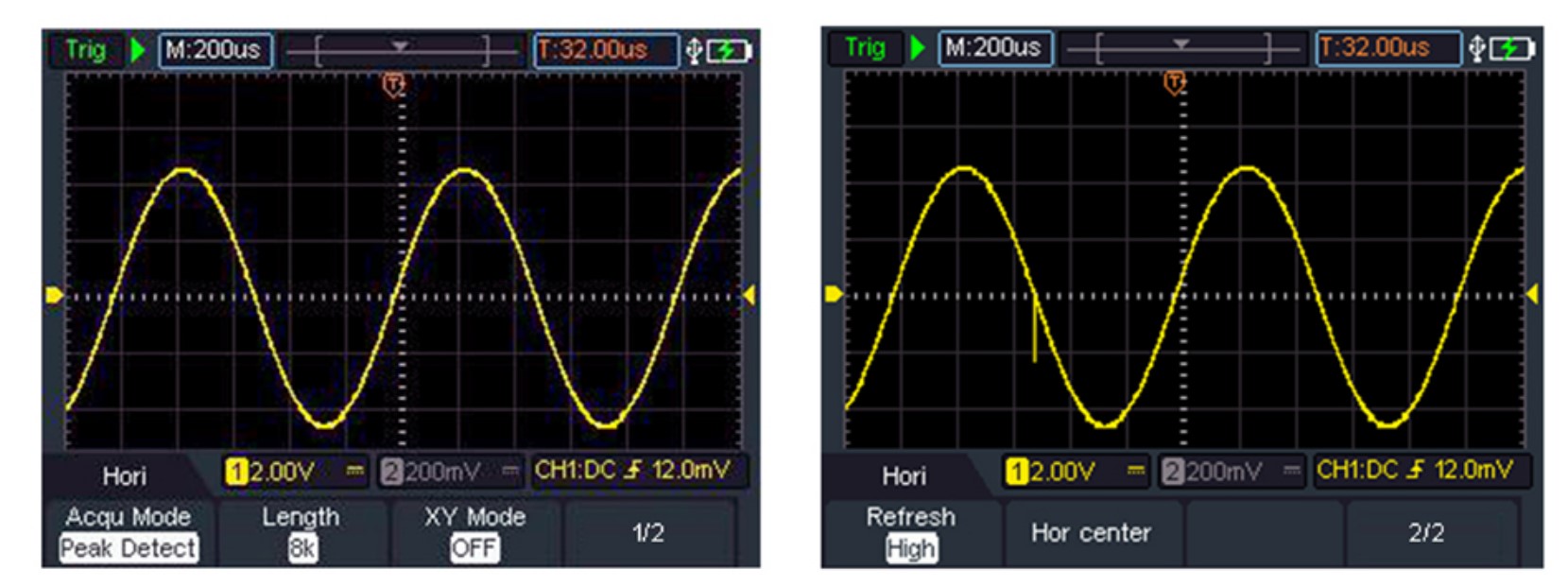Viewport: 1568px width, 586px height.
Task: Click Hori menu title in right screen
Action: pyautogui.click(x=904, y=476)
